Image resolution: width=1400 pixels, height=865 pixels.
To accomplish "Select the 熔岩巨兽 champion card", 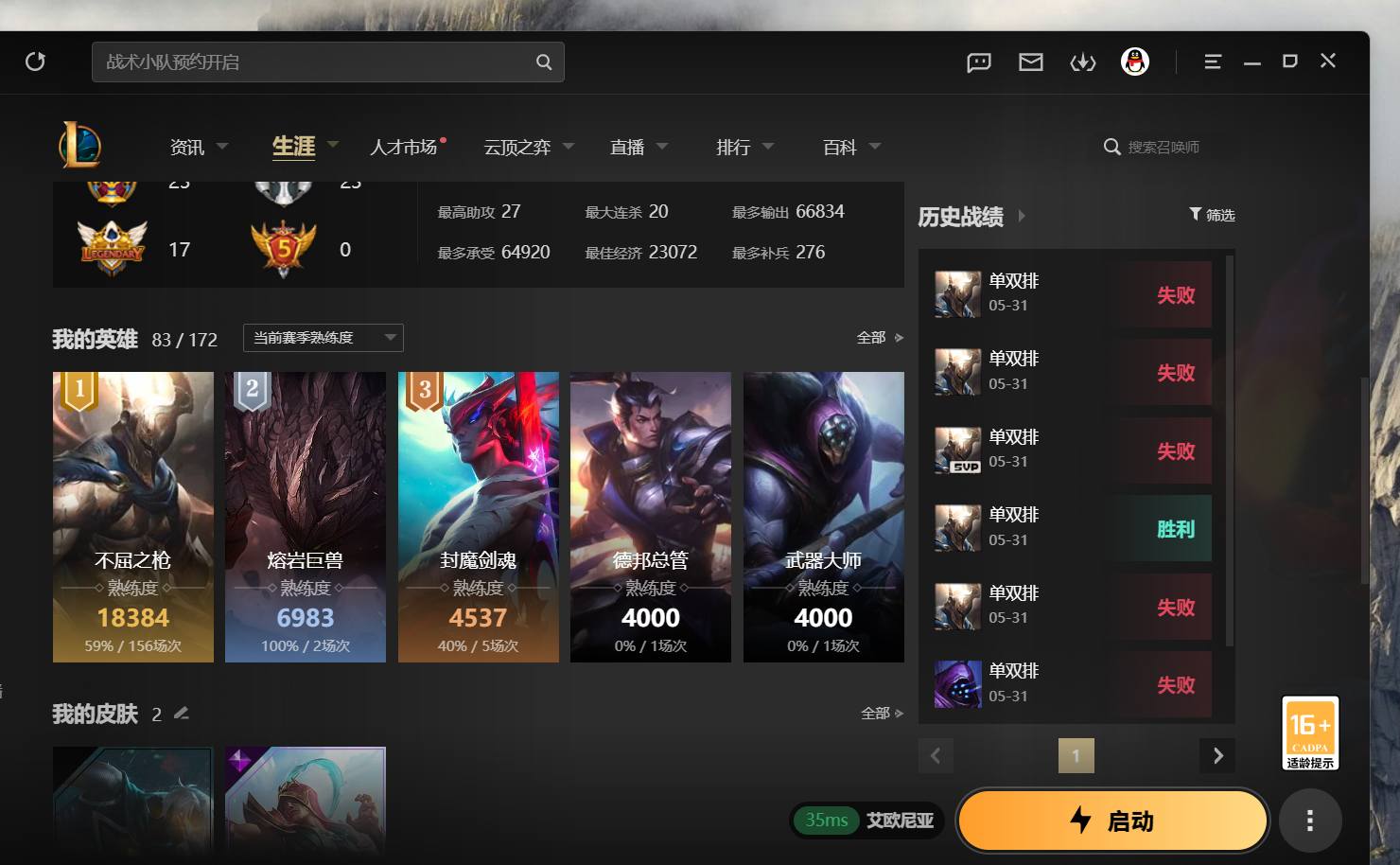I will pos(306,517).
